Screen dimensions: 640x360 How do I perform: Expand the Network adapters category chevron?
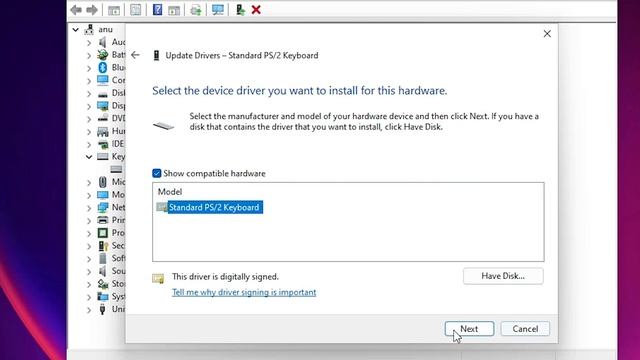tap(89, 208)
